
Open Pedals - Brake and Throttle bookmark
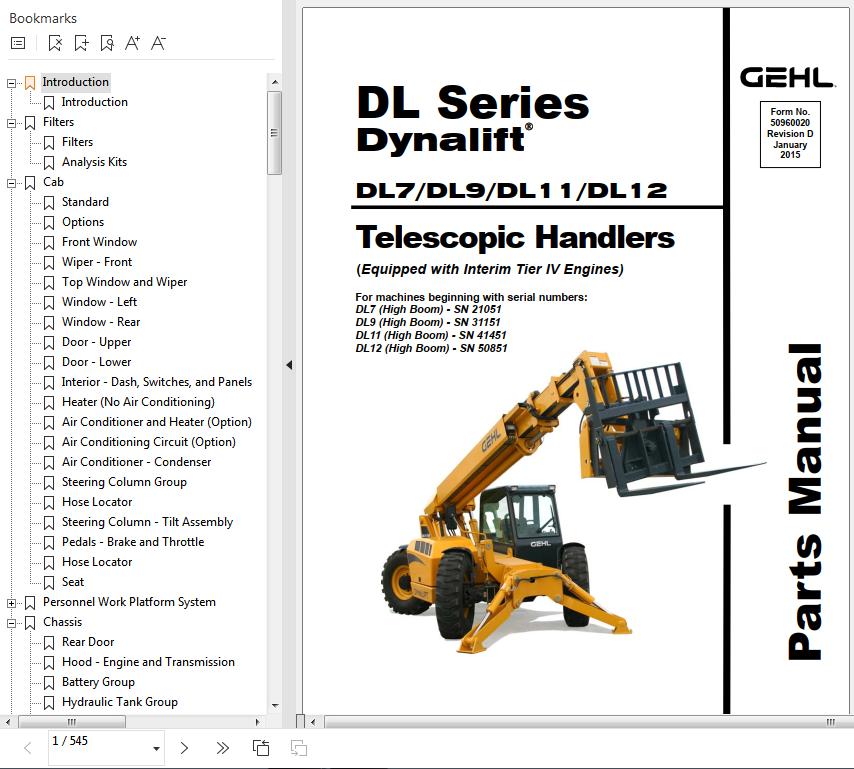(x=133, y=542)
